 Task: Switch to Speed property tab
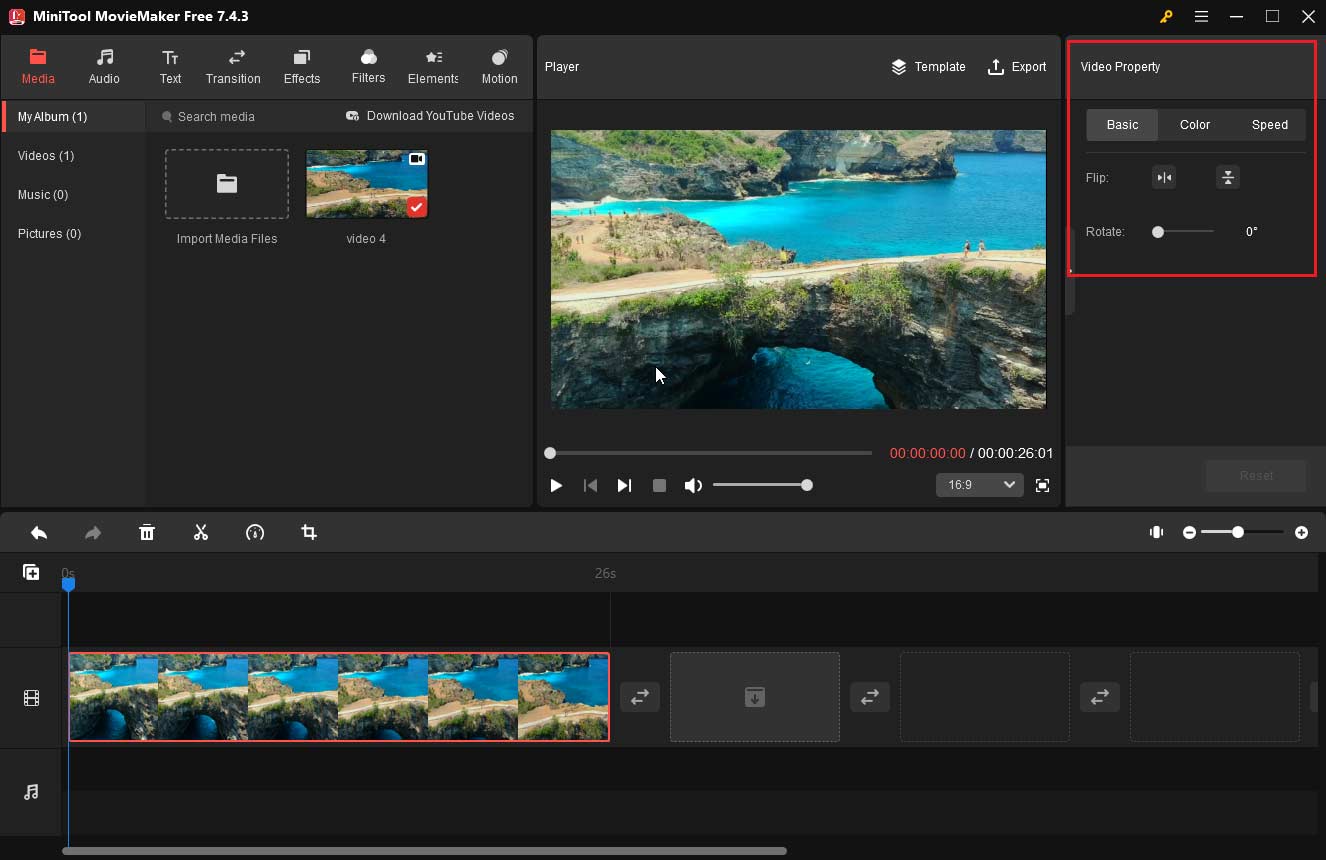pyautogui.click(x=1270, y=125)
